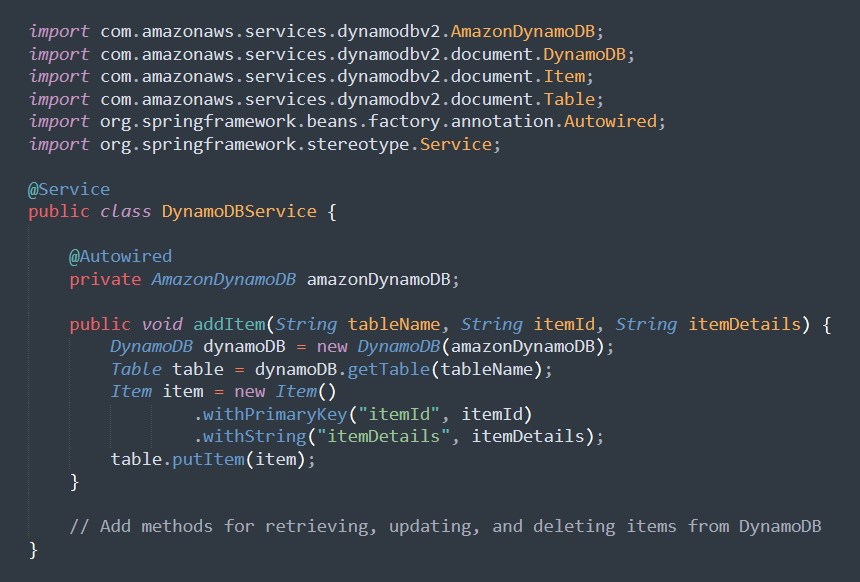This screenshot has width=860, height=582.
Task: Click the comment about retrieving and deleting items
Action: (450, 526)
